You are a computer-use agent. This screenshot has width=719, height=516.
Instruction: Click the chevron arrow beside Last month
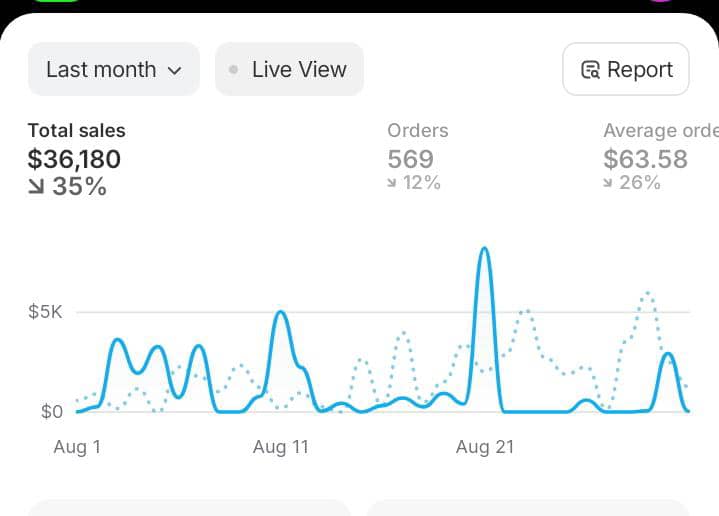[175, 71]
